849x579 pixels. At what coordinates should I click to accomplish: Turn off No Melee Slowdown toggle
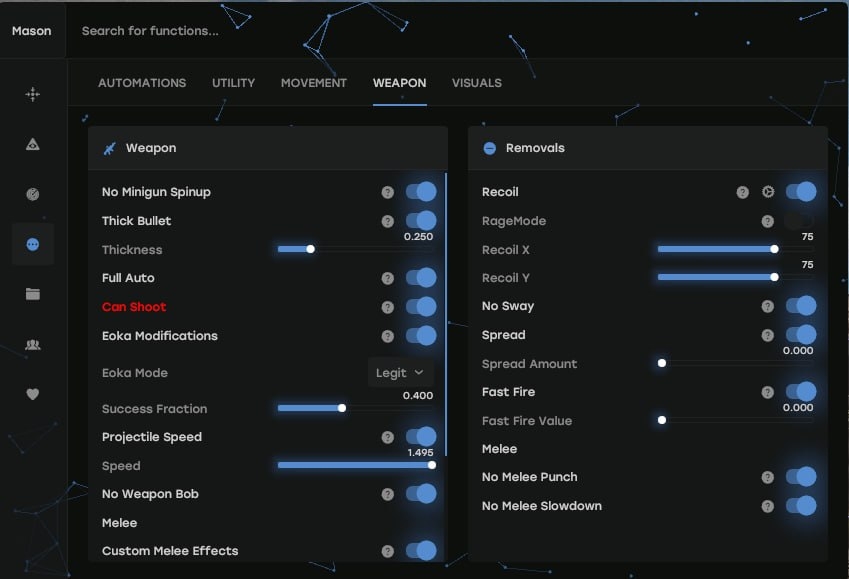801,506
